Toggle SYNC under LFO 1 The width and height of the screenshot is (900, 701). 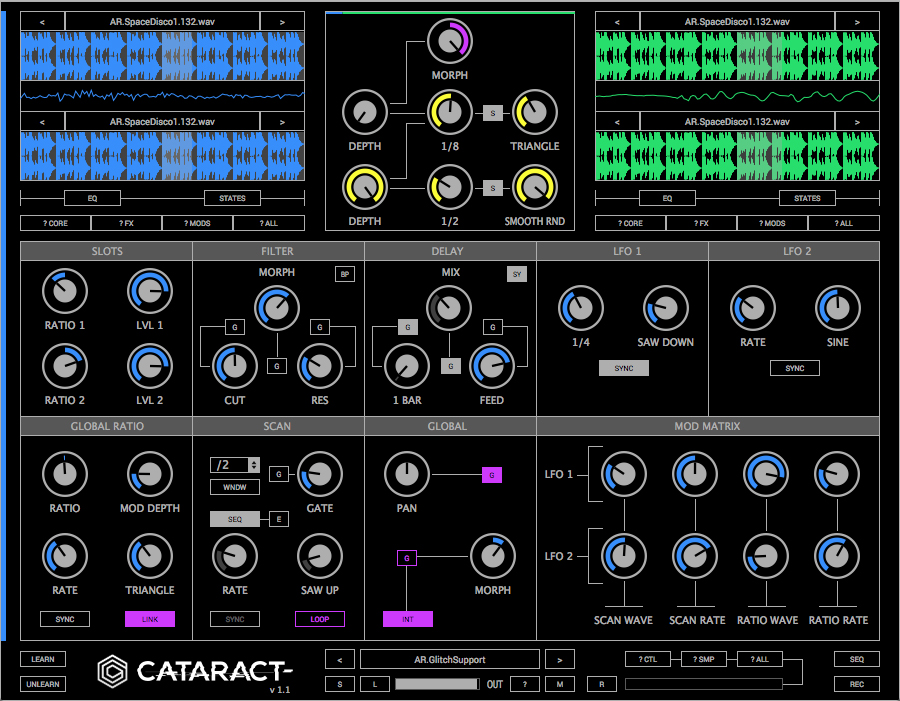[x=624, y=368]
